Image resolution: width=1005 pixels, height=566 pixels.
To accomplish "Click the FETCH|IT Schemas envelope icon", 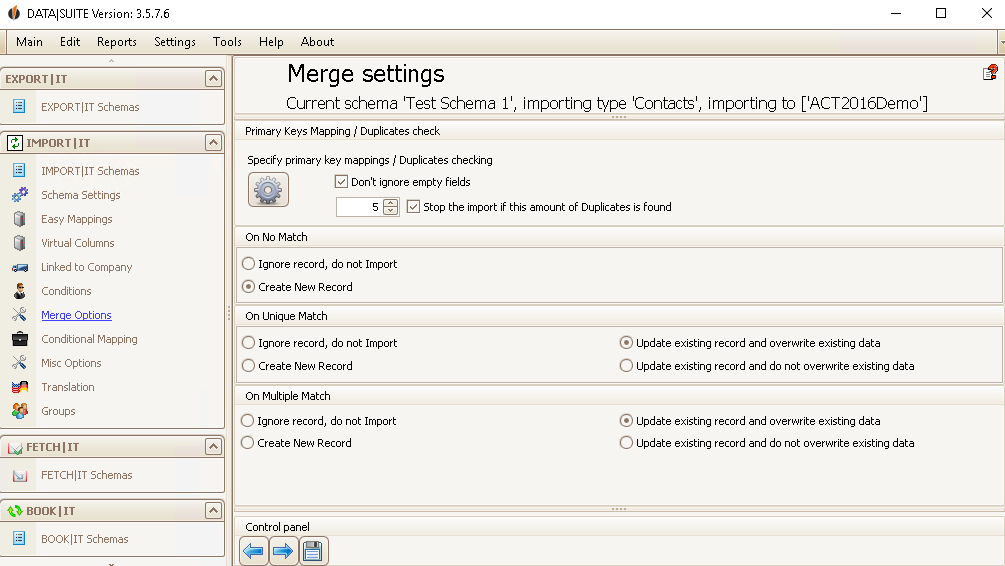I will click(20, 475).
